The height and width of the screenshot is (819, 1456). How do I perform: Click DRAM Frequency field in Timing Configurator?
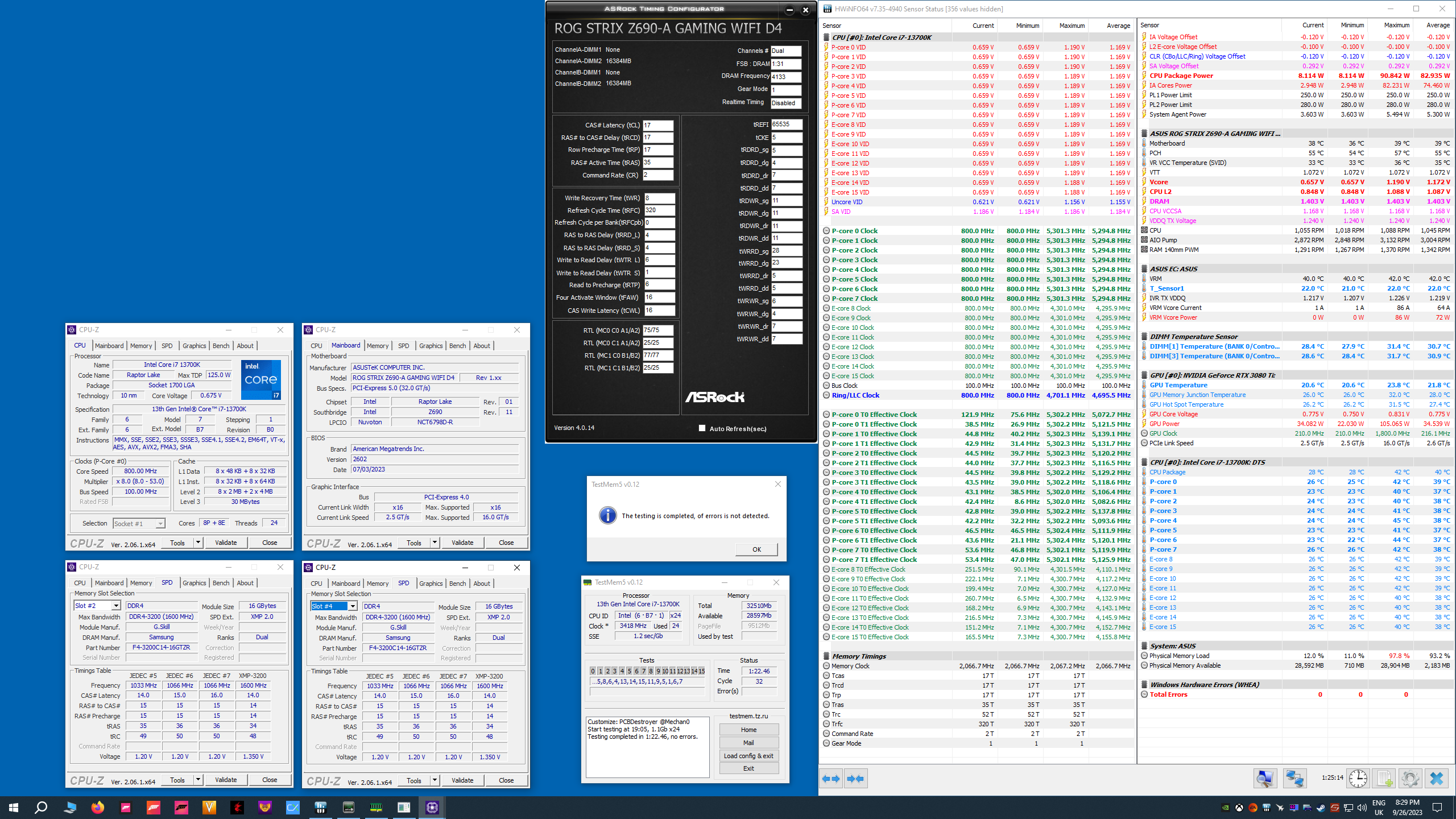[x=786, y=77]
